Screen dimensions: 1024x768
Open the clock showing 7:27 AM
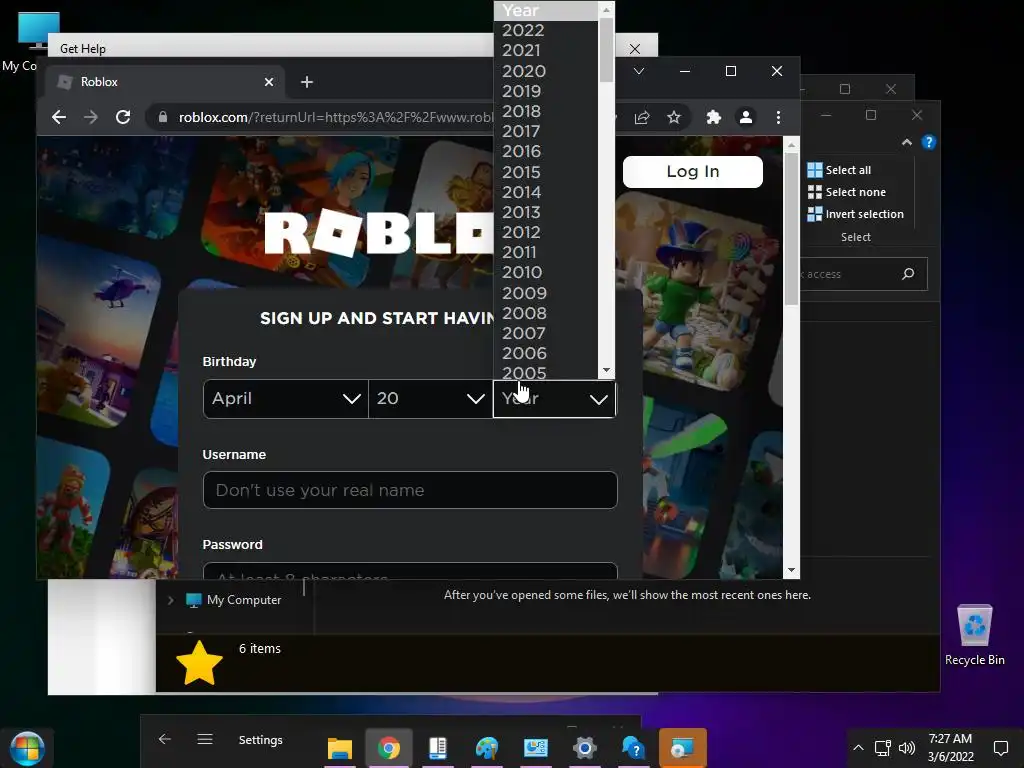[951, 748]
